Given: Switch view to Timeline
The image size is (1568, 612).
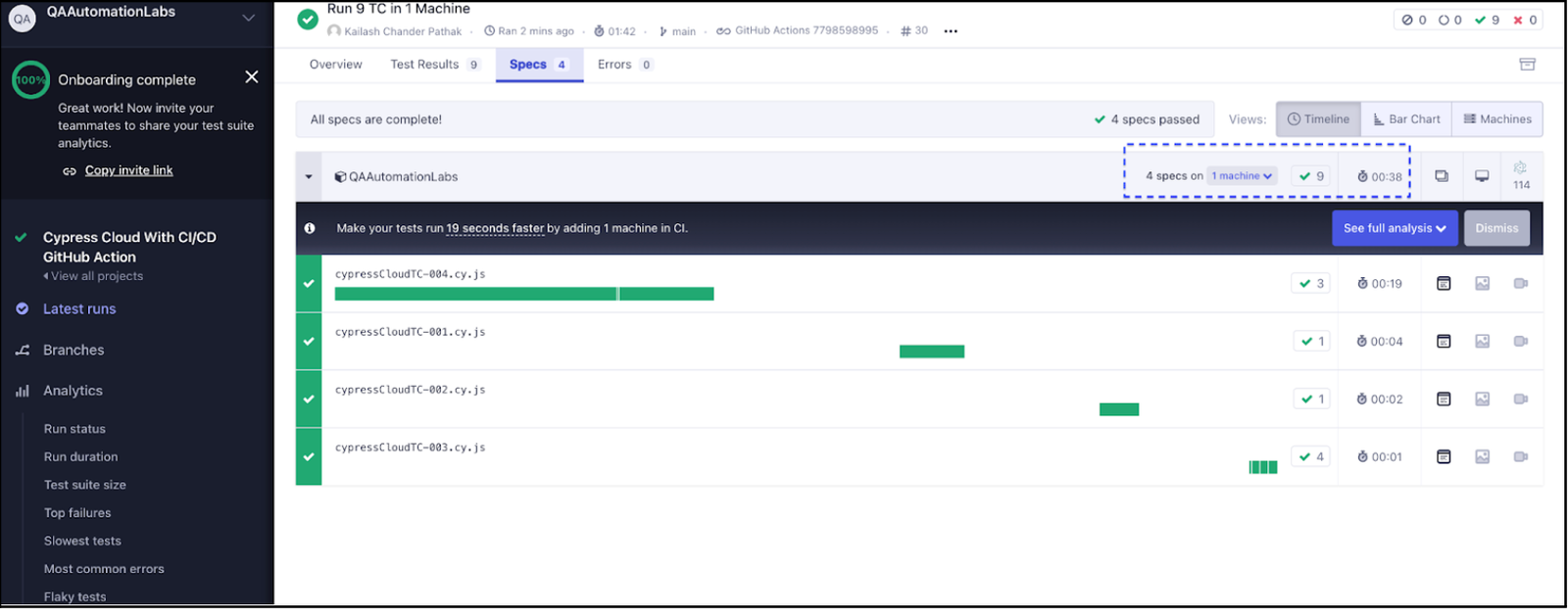Looking at the screenshot, I should 1318,119.
